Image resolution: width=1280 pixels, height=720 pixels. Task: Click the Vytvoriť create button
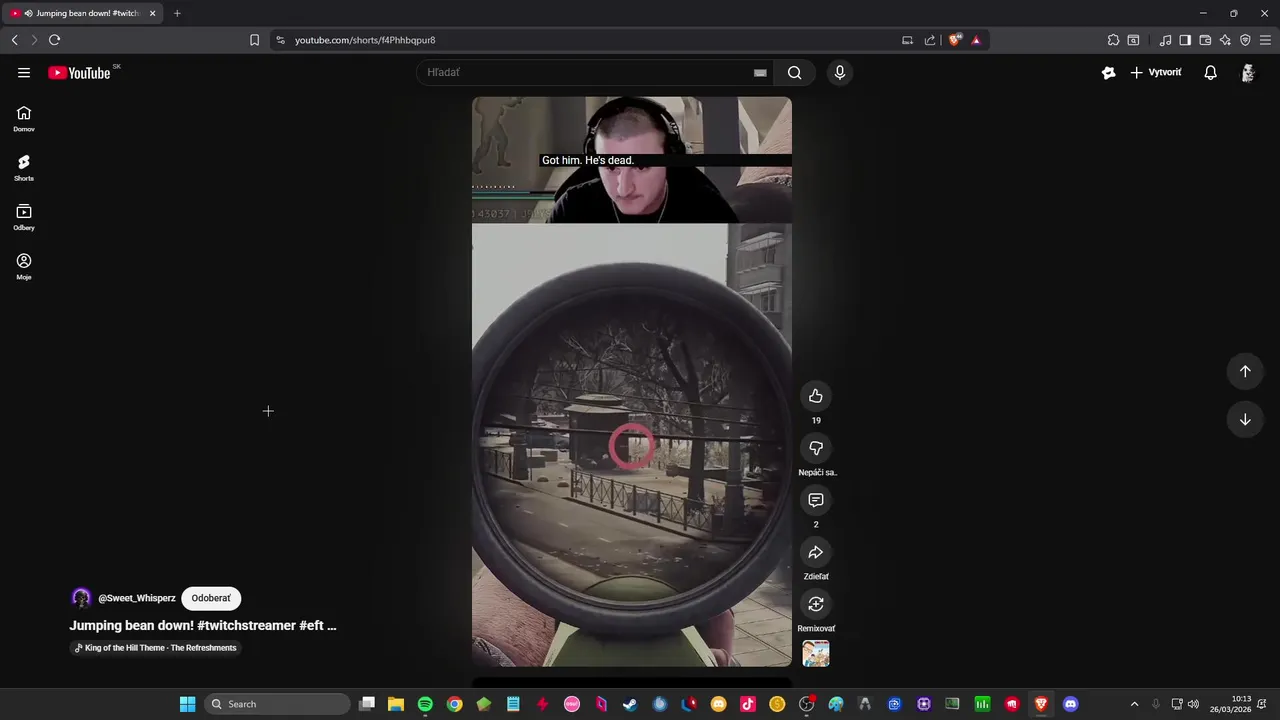1156,72
